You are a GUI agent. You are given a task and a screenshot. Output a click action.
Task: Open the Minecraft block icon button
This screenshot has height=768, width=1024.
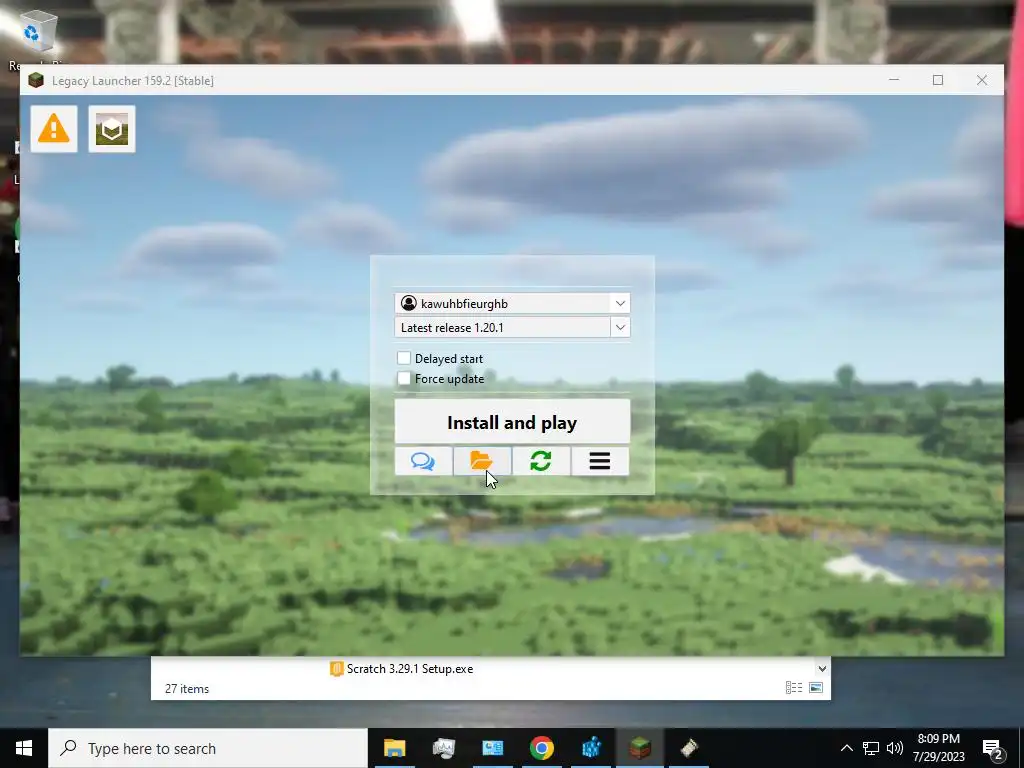coord(112,129)
